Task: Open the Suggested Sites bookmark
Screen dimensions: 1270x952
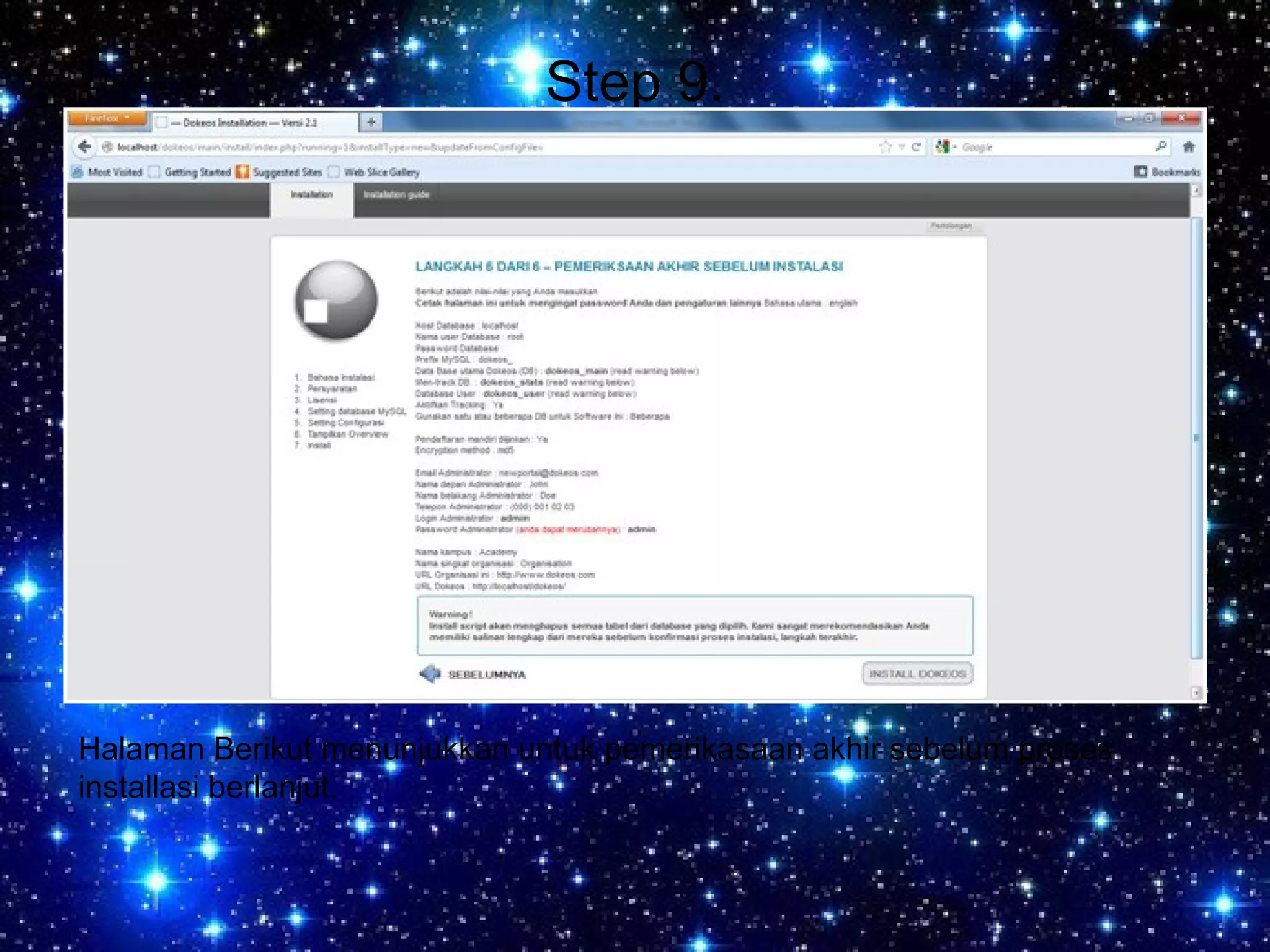Action: [x=280, y=172]
